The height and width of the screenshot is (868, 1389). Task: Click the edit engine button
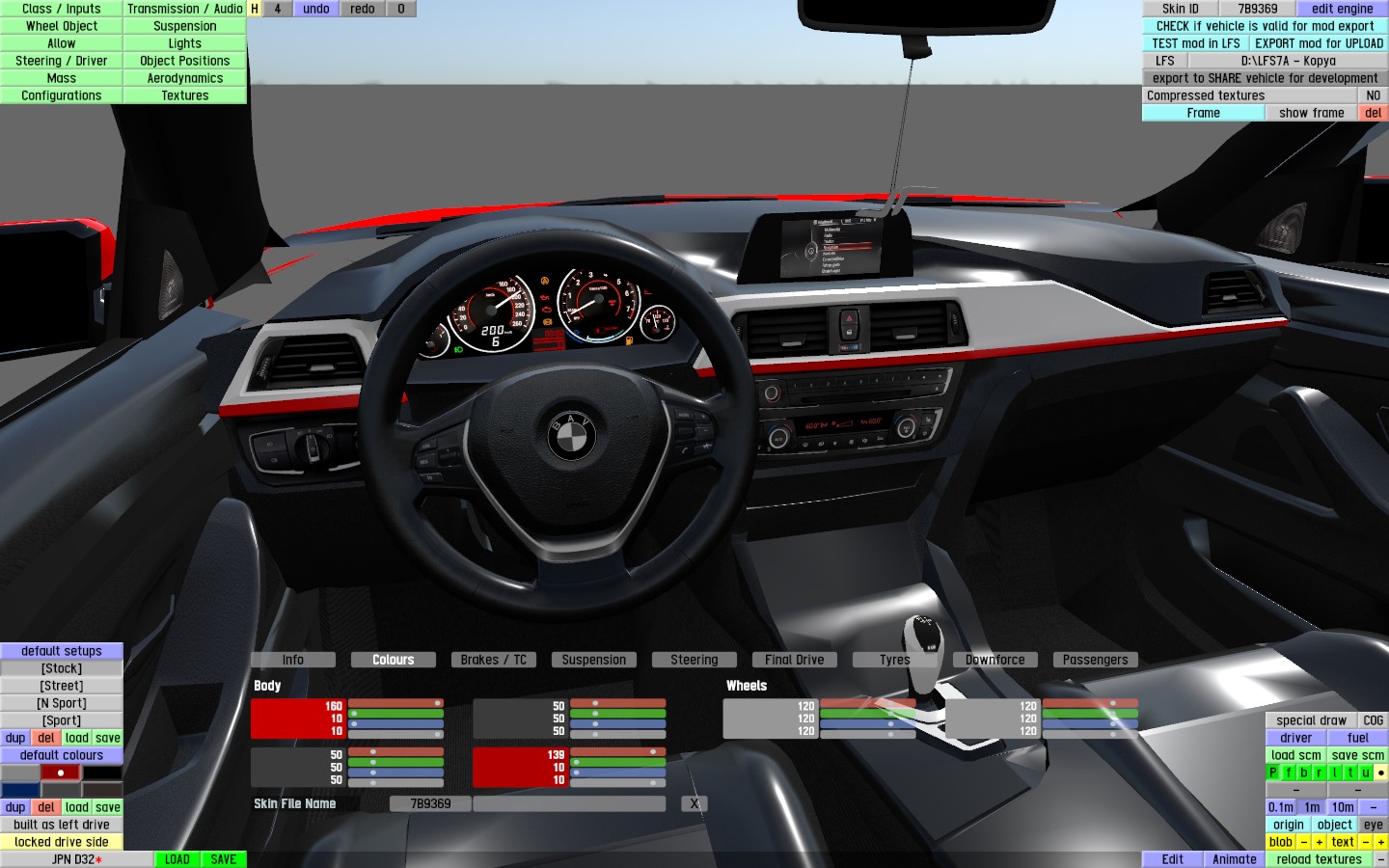[1343, 9]
